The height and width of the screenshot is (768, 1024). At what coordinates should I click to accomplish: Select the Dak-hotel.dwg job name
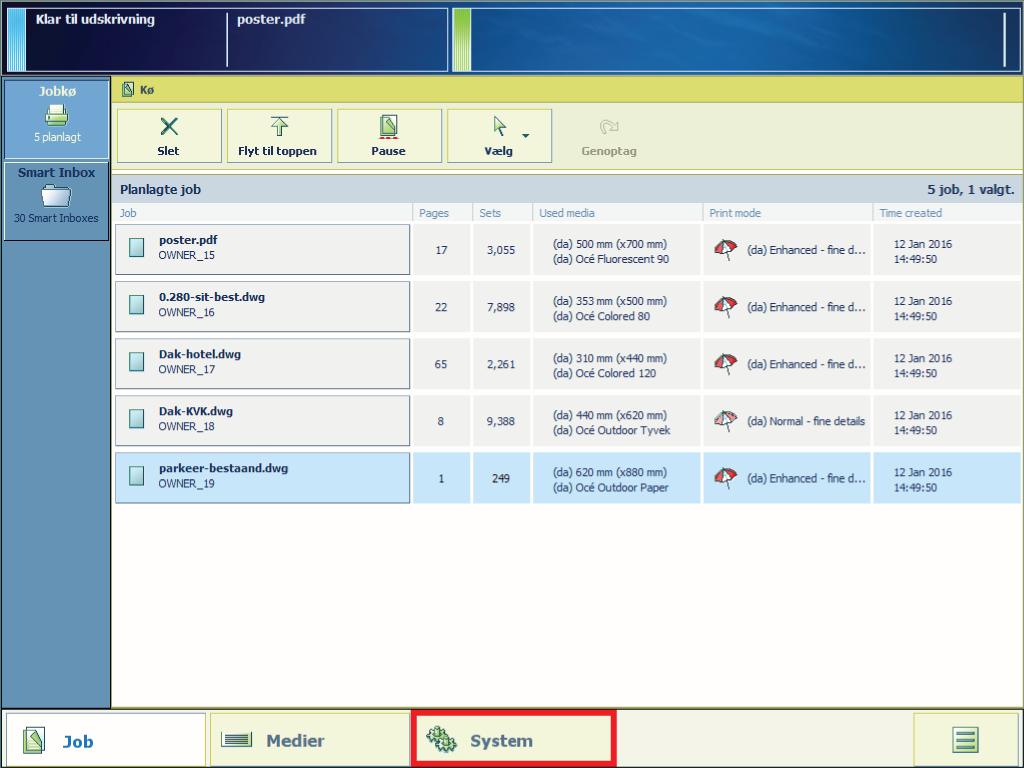click(200, 354)
